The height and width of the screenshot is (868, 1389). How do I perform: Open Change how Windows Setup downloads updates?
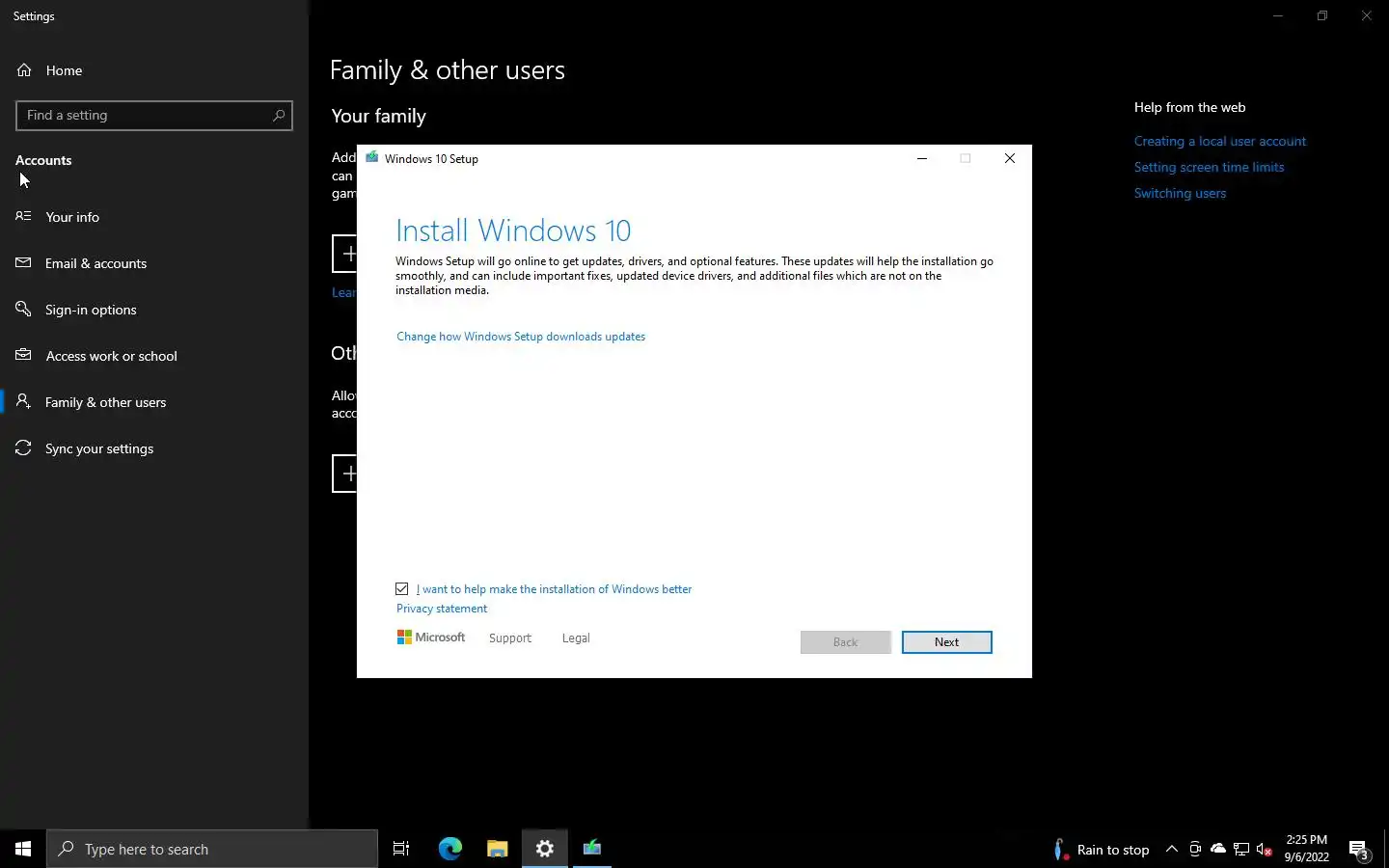point(521,337)
